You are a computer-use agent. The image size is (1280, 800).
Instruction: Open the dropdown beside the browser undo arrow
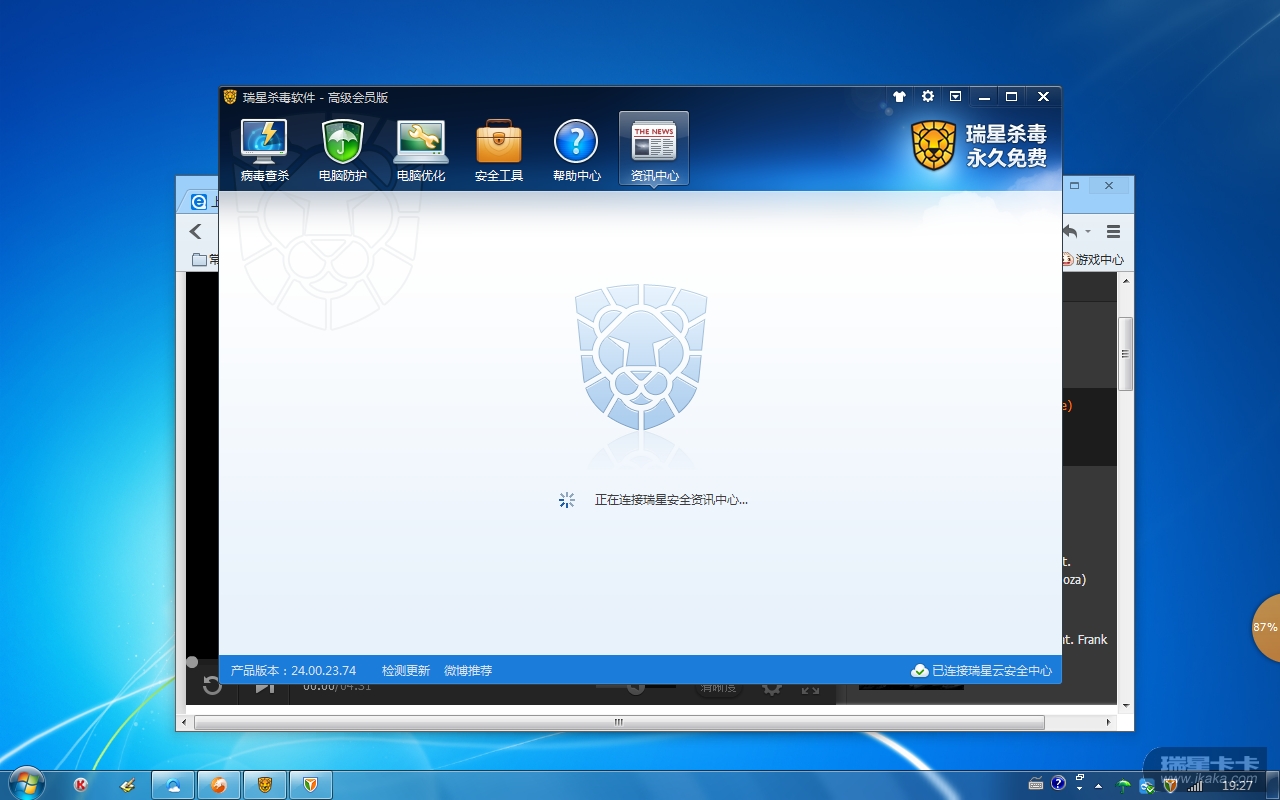(1088, 232)
